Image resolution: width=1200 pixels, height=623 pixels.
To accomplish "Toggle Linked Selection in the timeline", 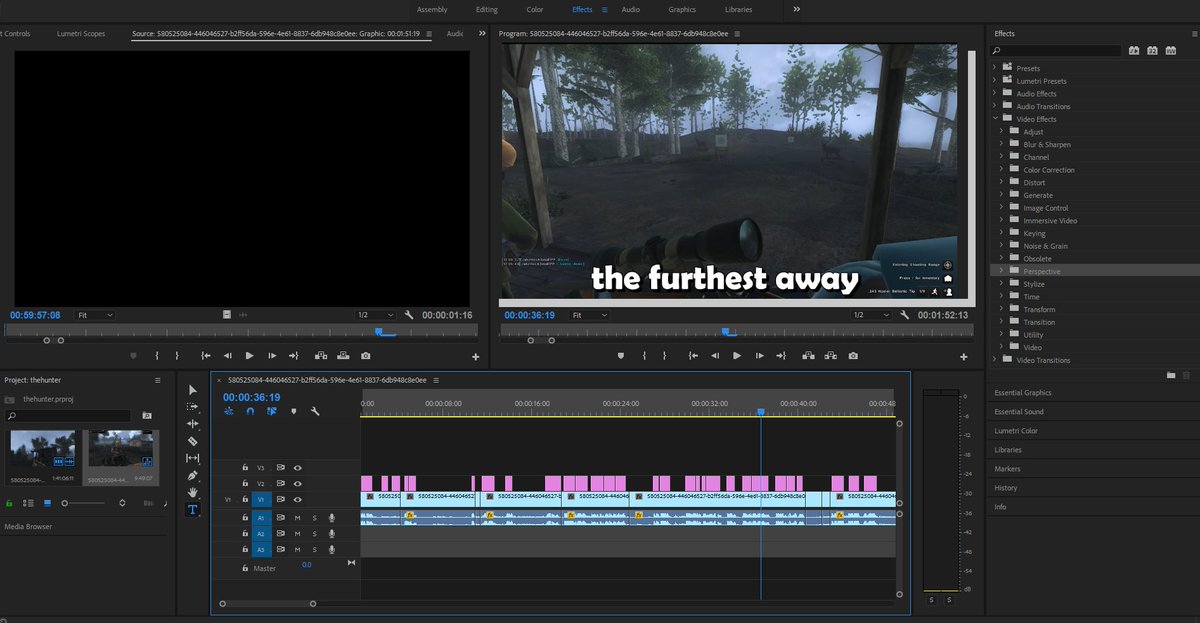I will tap(271, 411).
